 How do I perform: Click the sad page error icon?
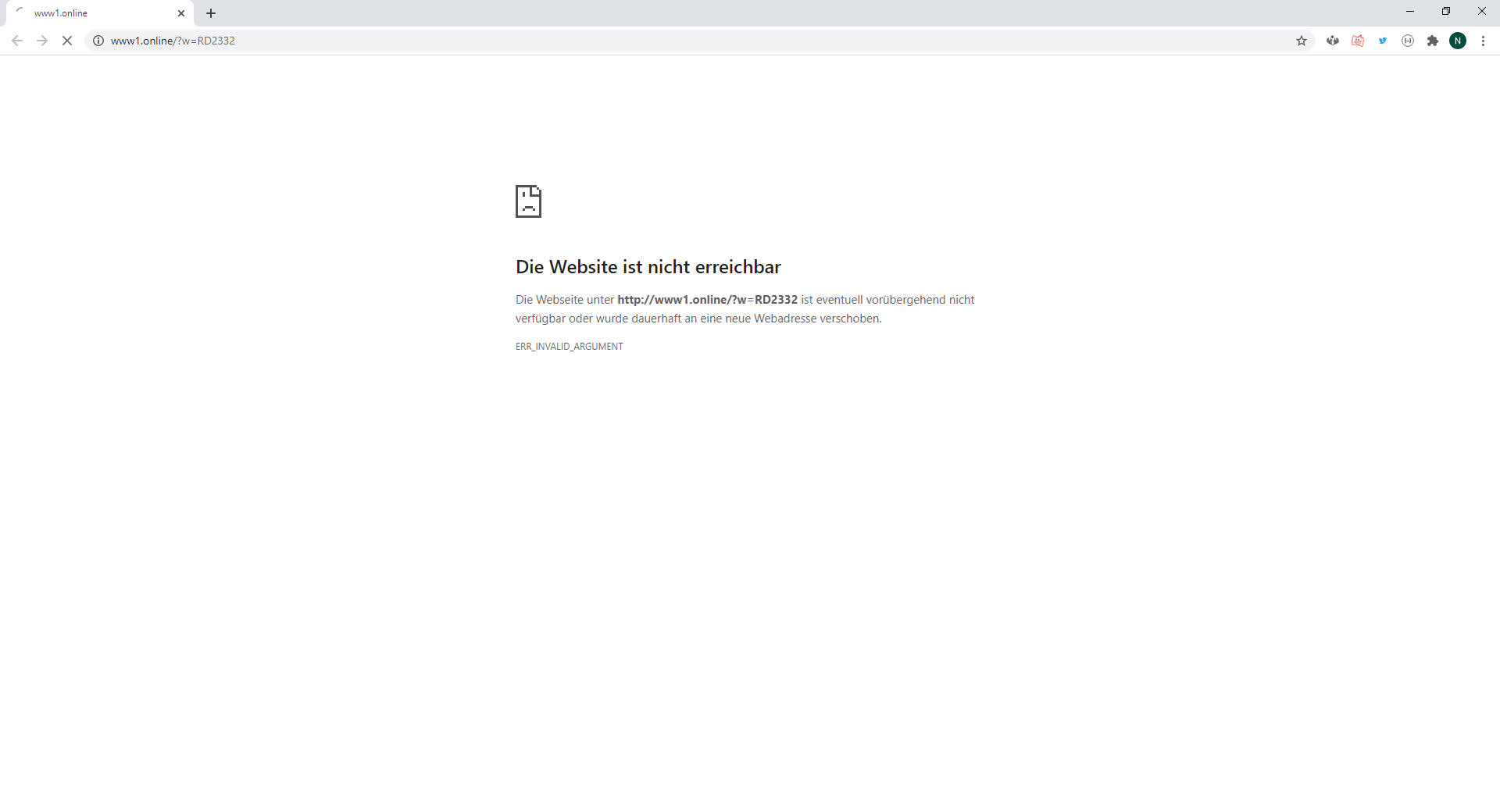click(x=528, y=201)
